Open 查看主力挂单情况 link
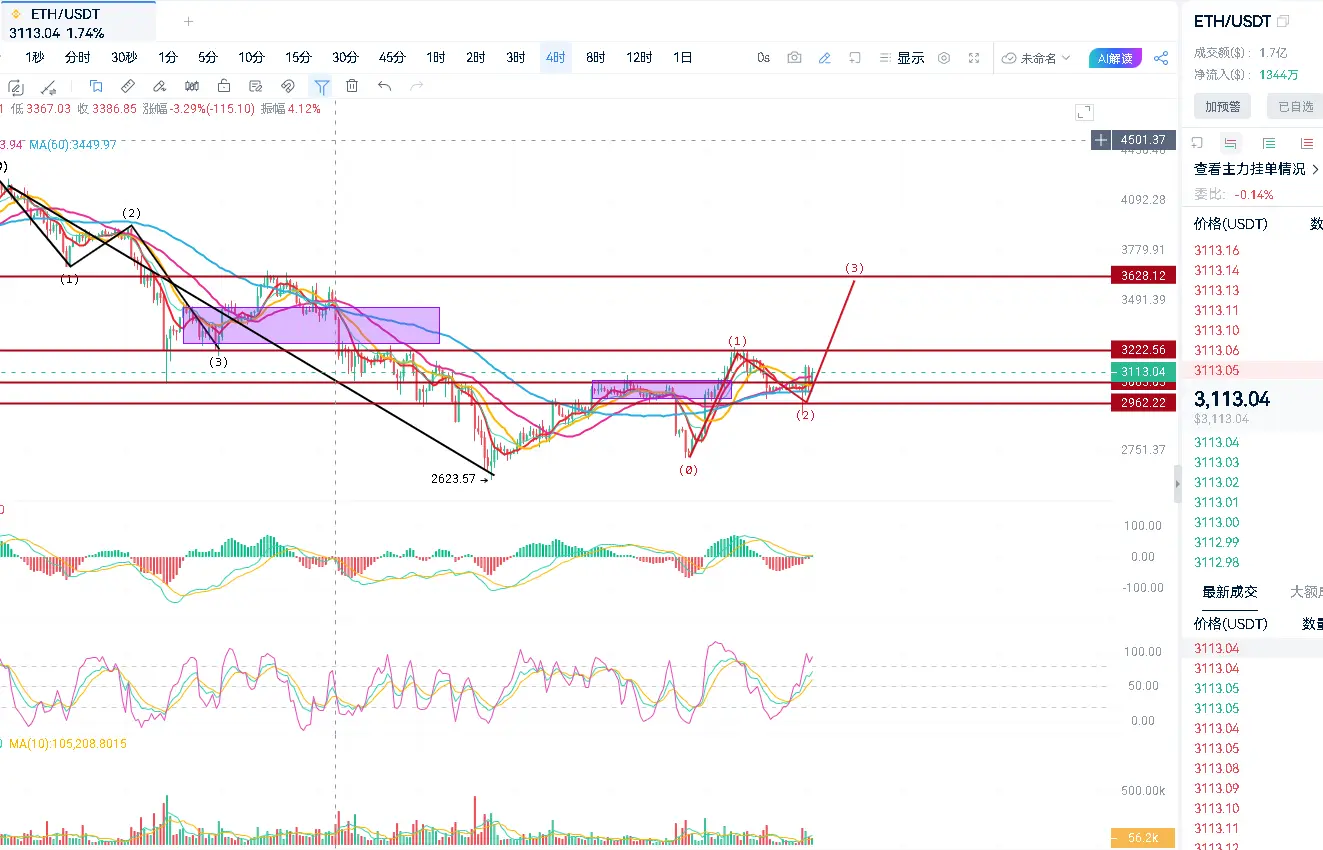Image resolution: width=1323 pixels, height=850 pixels. [1256, 169]
